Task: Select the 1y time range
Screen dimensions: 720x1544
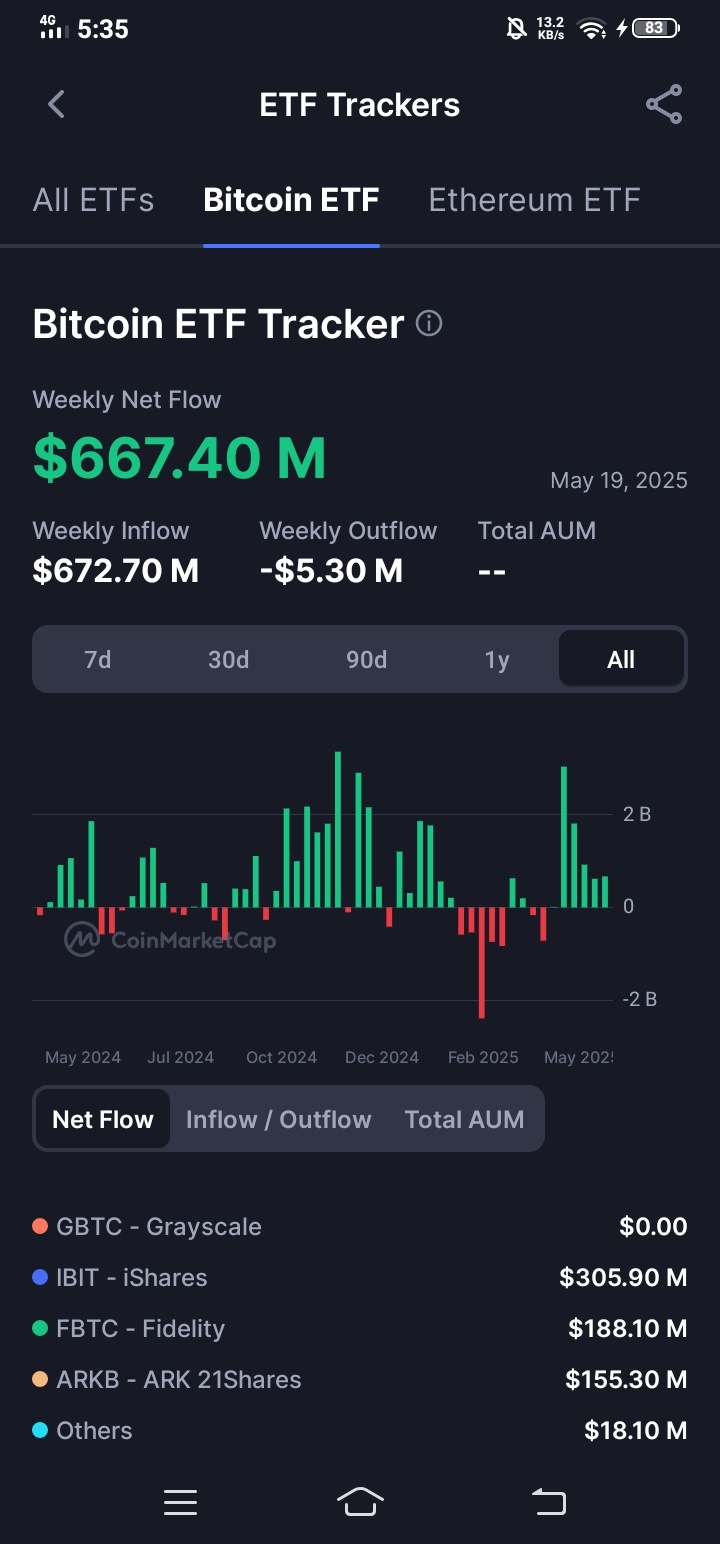Action: coord(497,660)
